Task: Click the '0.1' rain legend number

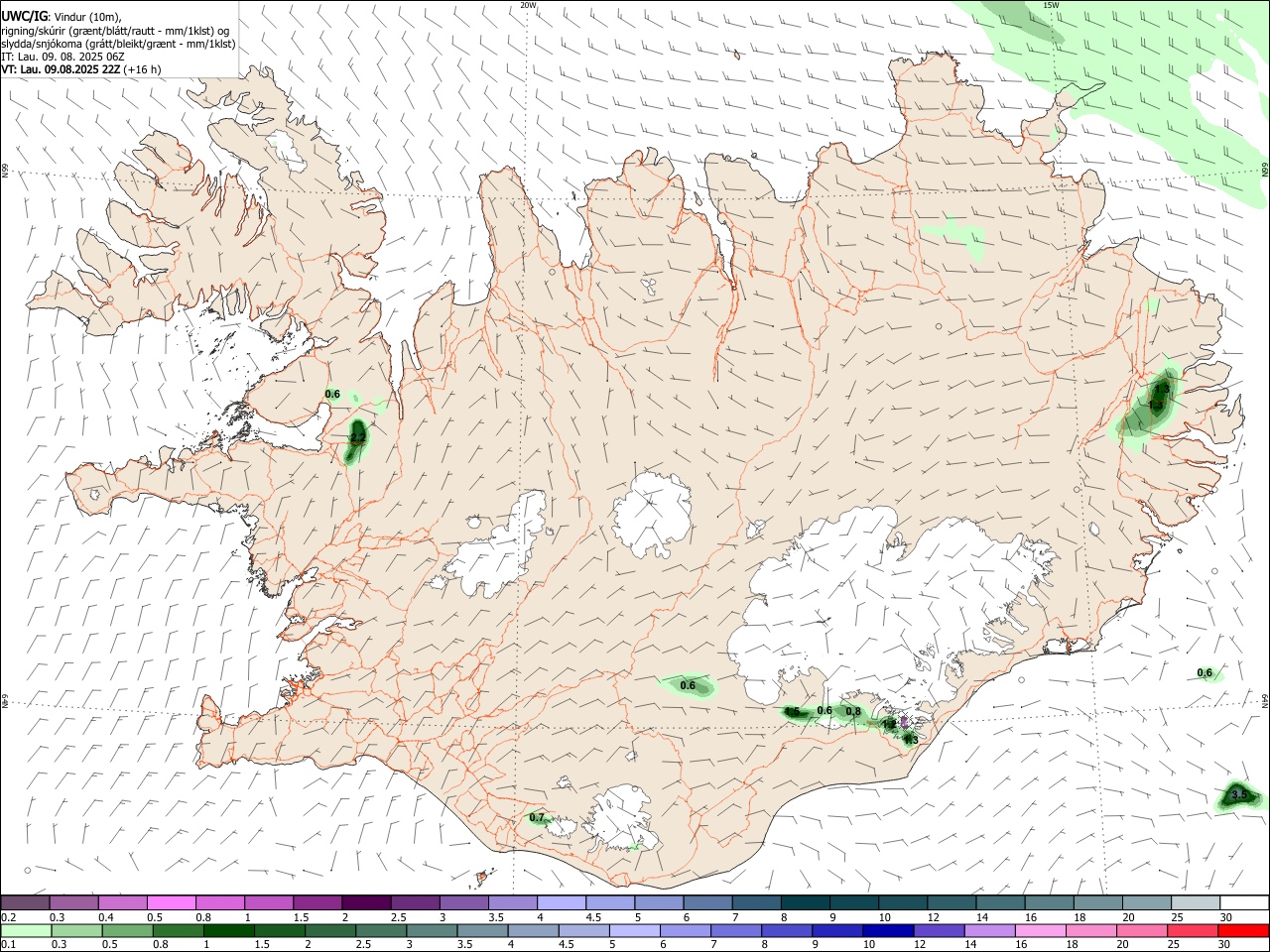Action: (x=9, y=945)
